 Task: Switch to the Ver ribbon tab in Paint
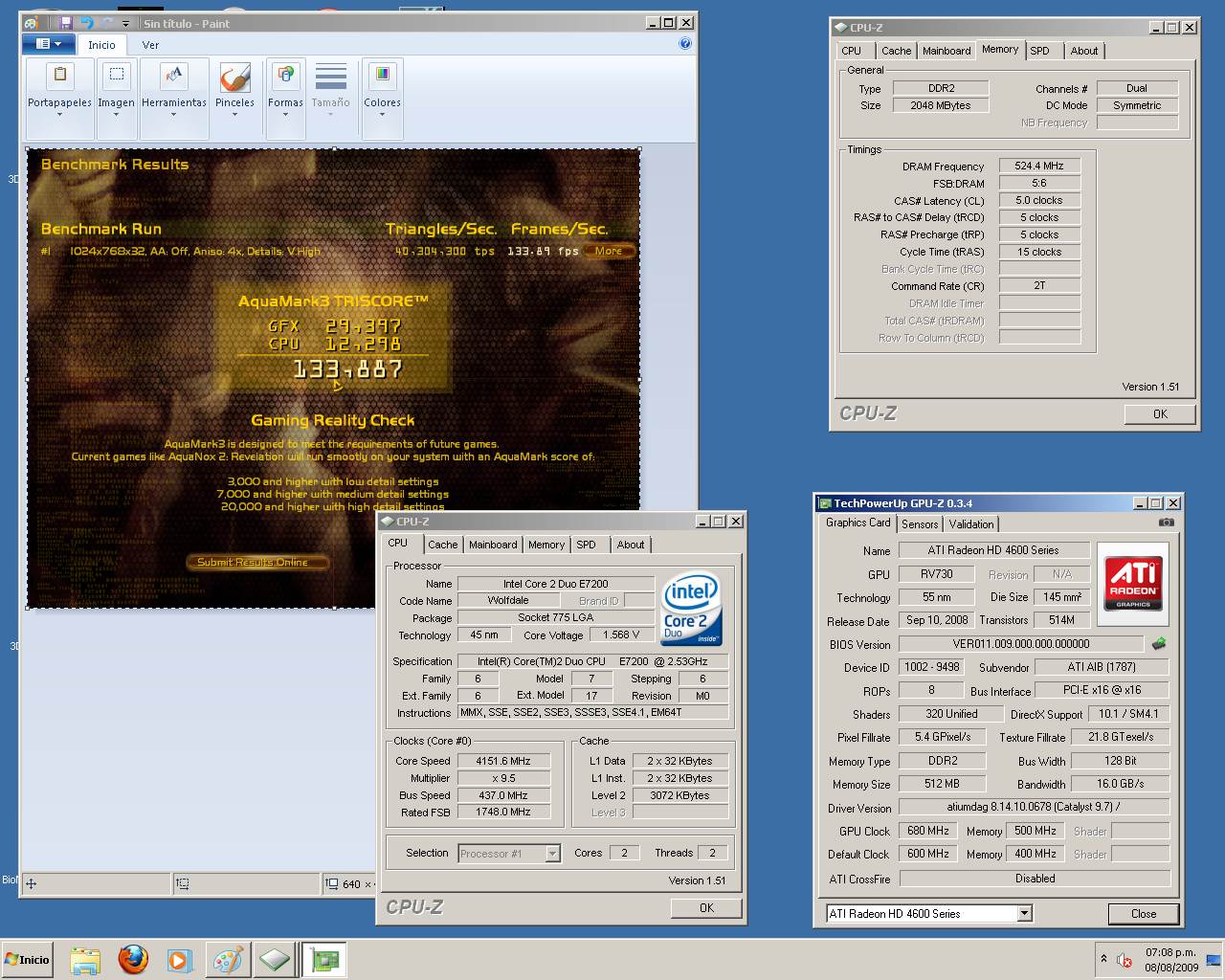(150, 45)
